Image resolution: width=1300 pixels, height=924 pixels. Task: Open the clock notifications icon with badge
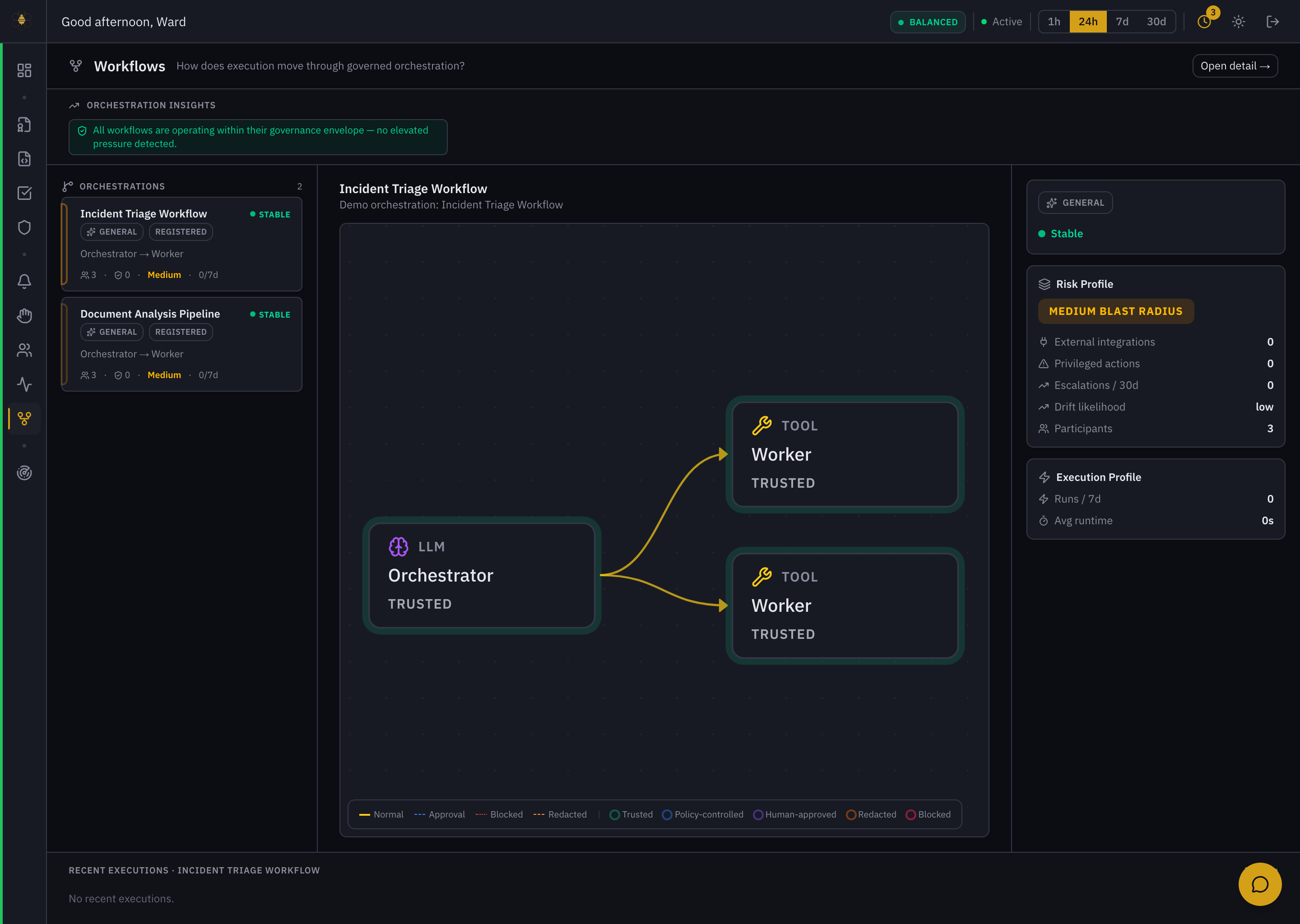tap(1204, 22)
